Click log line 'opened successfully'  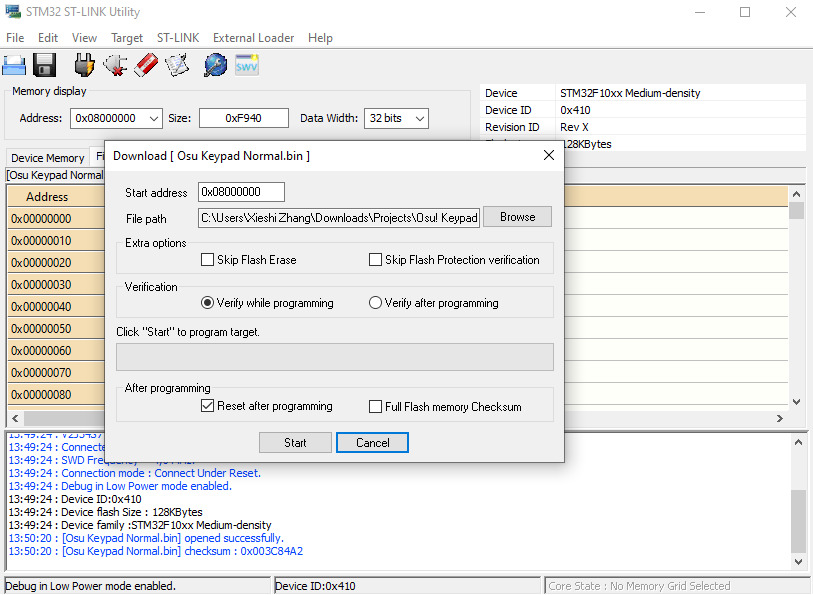(146, 538)
